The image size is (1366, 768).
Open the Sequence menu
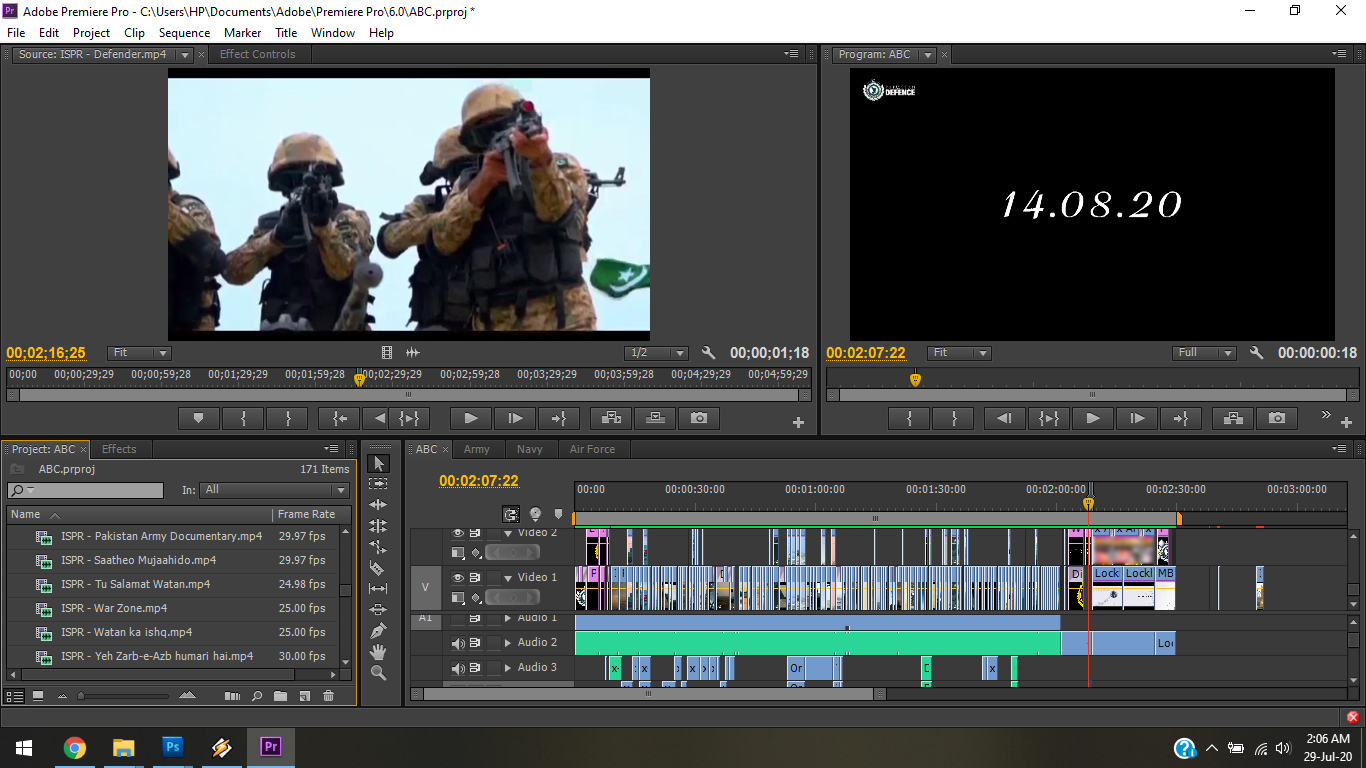pos(184,32)
